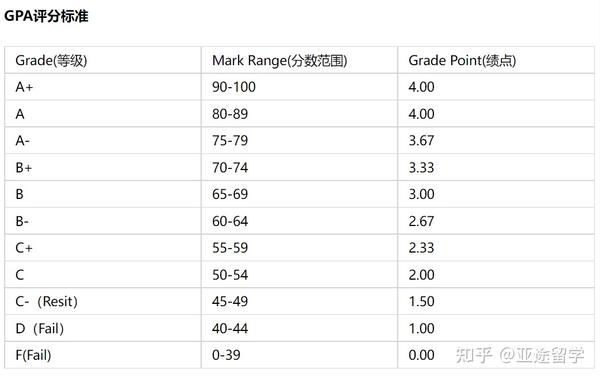The width and height of the screenshot is (600, 380).
Task: Select the C- (Resit) grade cell
Action: [x=103, y=301]
